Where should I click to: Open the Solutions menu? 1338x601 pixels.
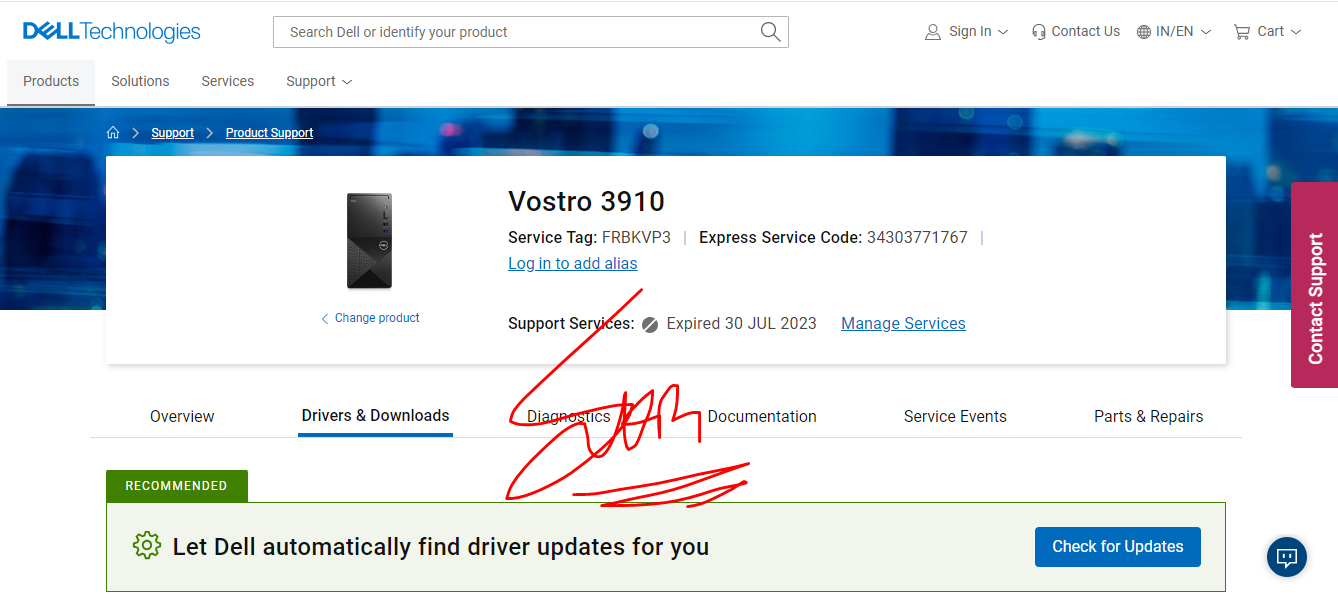point(140,81)
